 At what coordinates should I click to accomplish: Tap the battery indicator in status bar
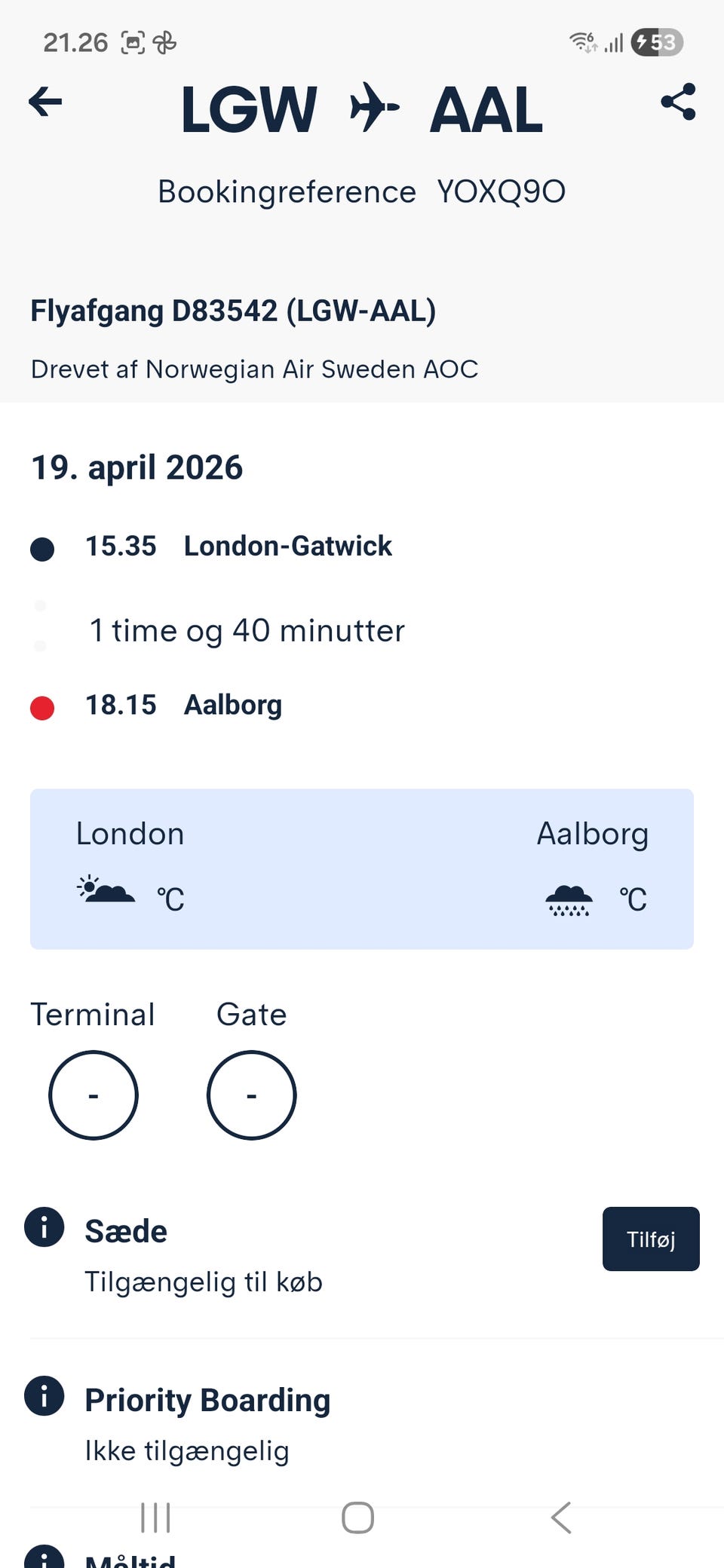coord(657,42)
